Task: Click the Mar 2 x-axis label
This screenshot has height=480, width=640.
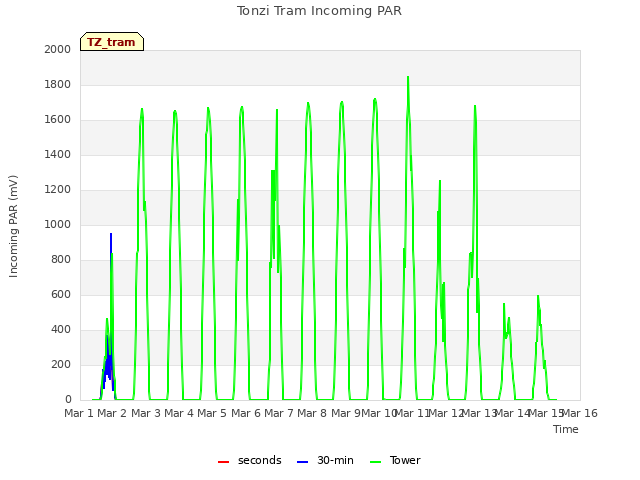Action: [112, 413]
